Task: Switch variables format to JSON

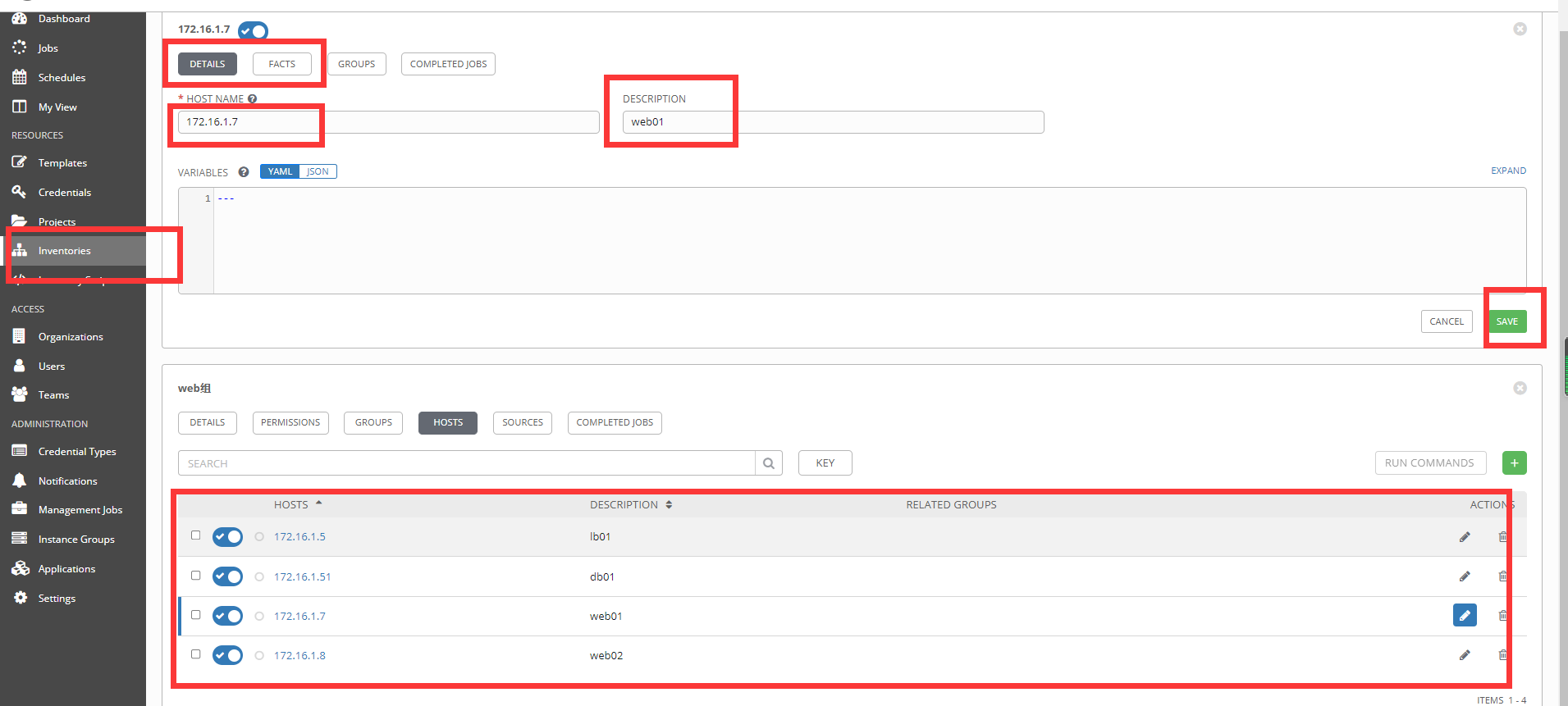Action: point(318,171)
